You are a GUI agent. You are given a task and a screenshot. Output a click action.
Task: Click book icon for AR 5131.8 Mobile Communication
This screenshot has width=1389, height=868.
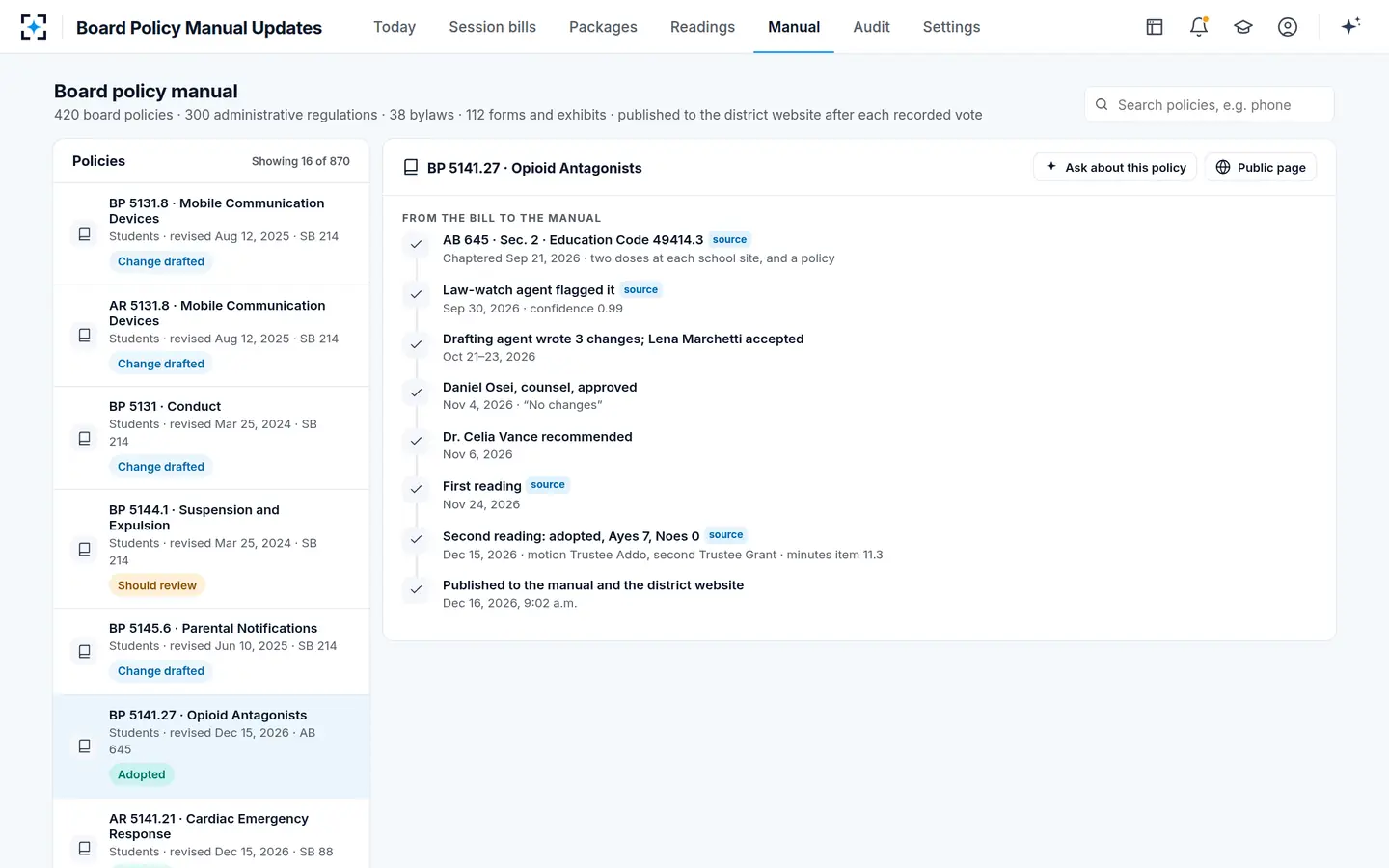(x=85, y=336)
